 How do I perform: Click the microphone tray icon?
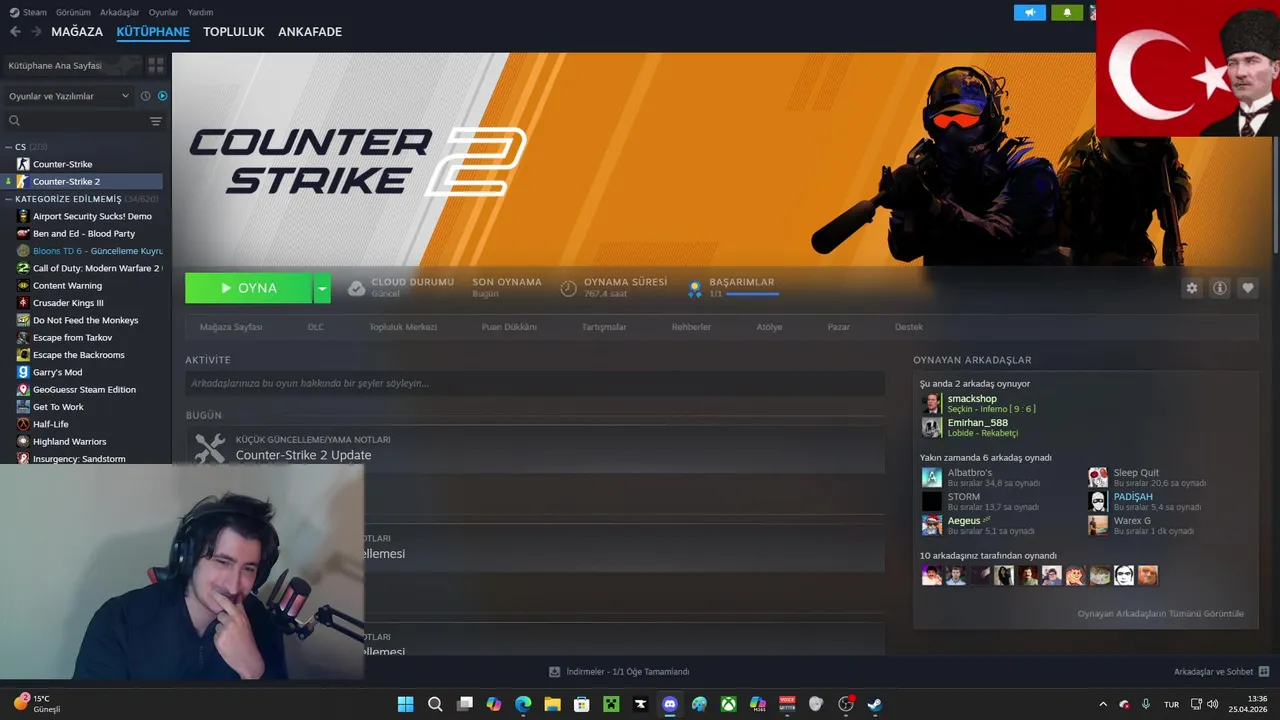tap(1146, 704)
